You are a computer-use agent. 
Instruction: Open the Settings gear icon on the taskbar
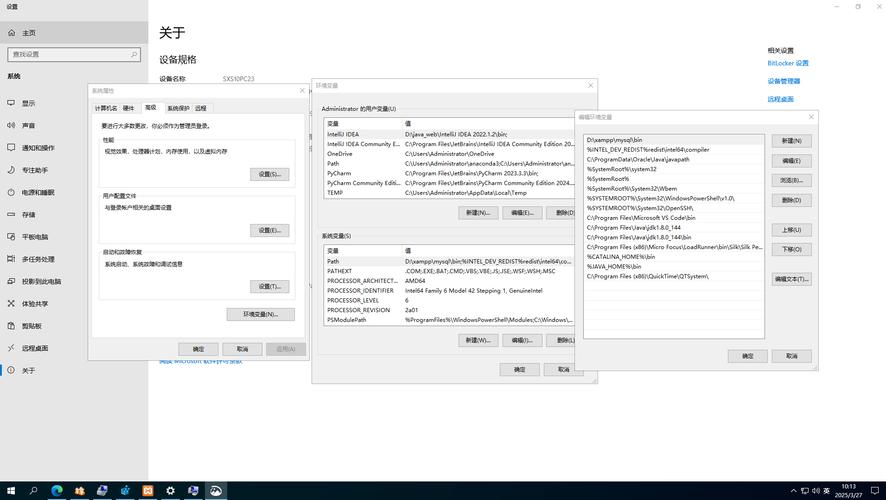point(170,490)
